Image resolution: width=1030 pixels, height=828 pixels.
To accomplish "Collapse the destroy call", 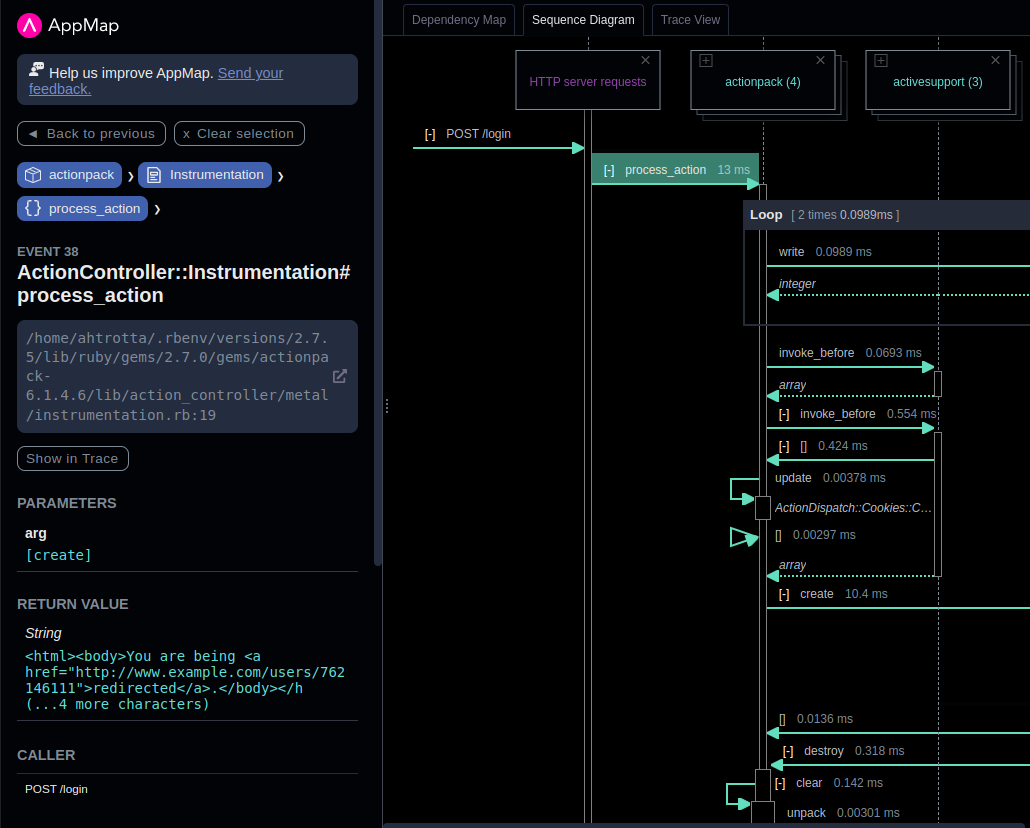I will (x=788, y=751).
